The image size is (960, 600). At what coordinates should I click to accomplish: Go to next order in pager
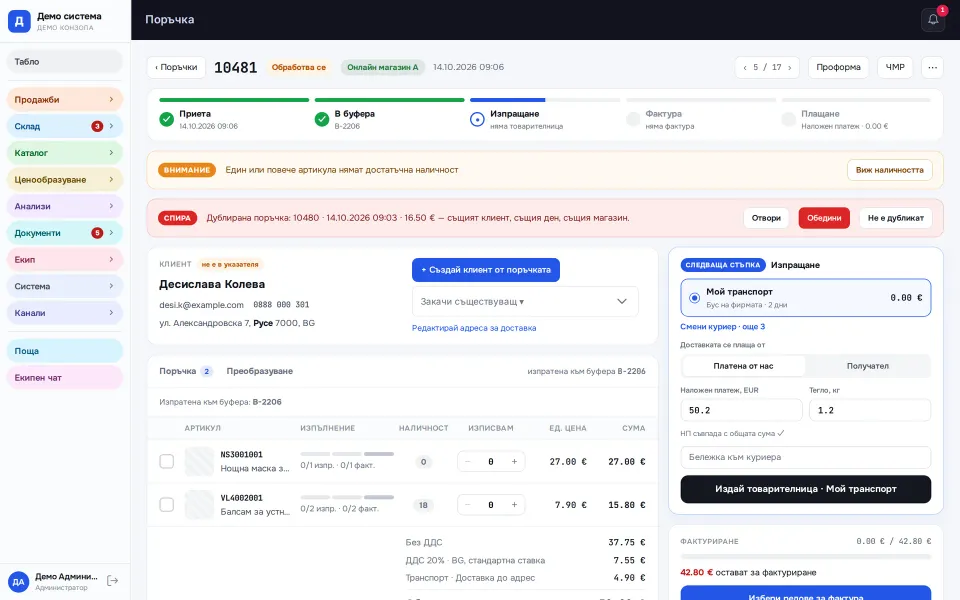click(x=789, y=67)
